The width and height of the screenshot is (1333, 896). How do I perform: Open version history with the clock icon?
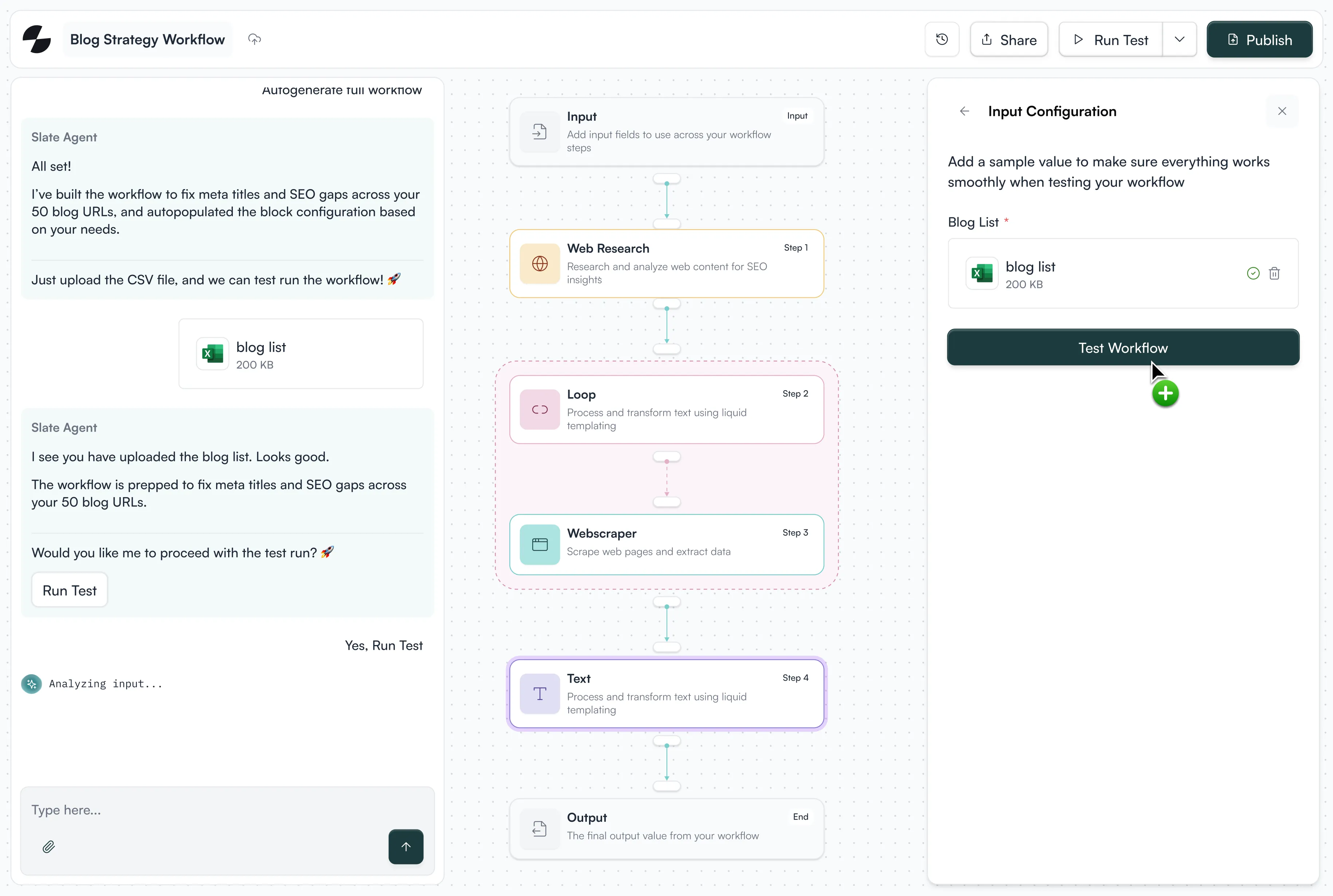942,39
